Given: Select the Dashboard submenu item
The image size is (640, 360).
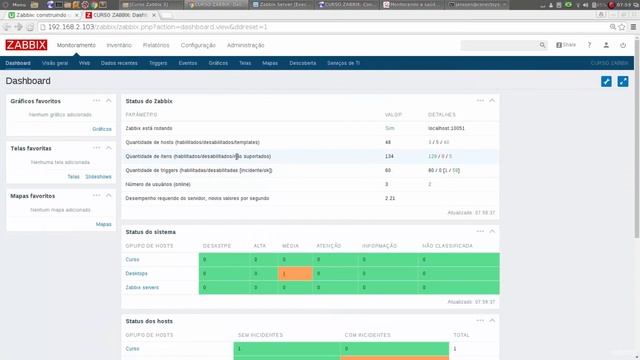Looking at the screenshot, I should pyautogui.click(x=18, y=63).
